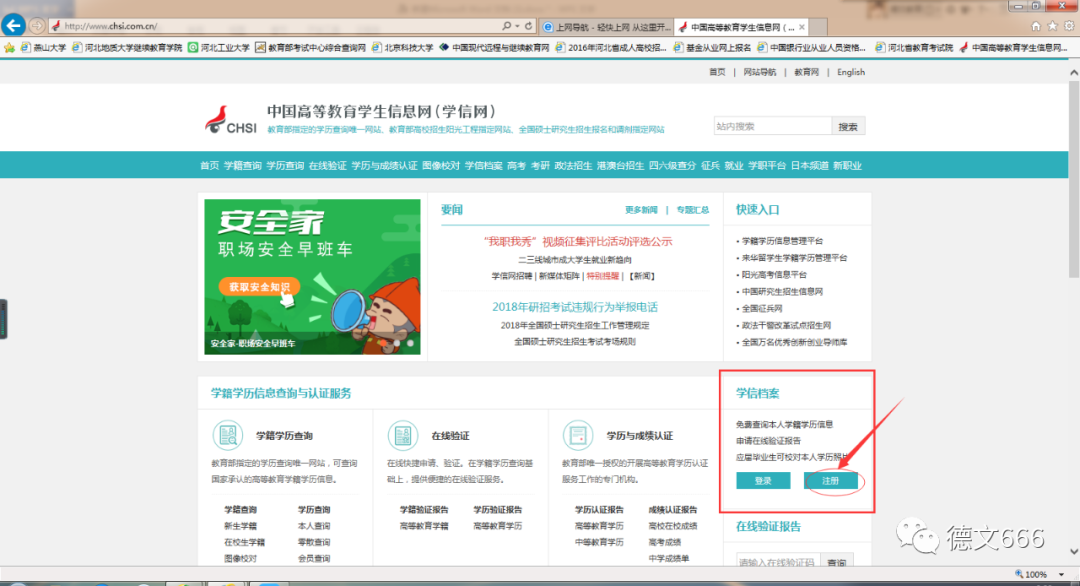Click the 注册 button in 学信档案
The width and height of the screenshot is (1080, 586).
point(831,481)
